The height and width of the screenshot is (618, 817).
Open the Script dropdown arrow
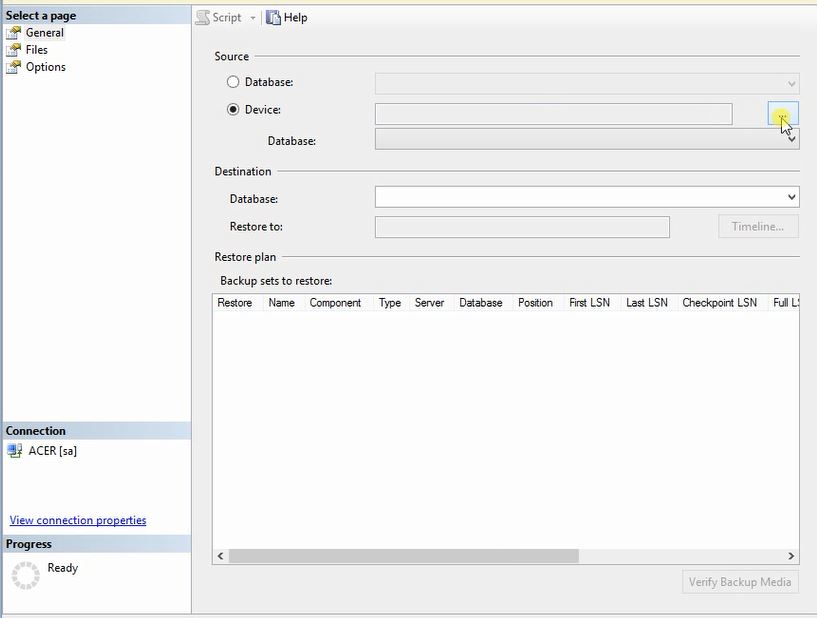coord(253,18)
